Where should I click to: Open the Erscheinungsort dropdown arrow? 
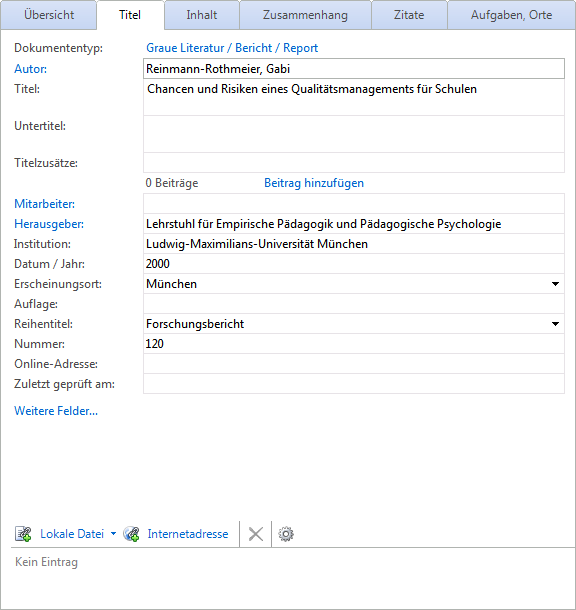(x=555, y=284)
